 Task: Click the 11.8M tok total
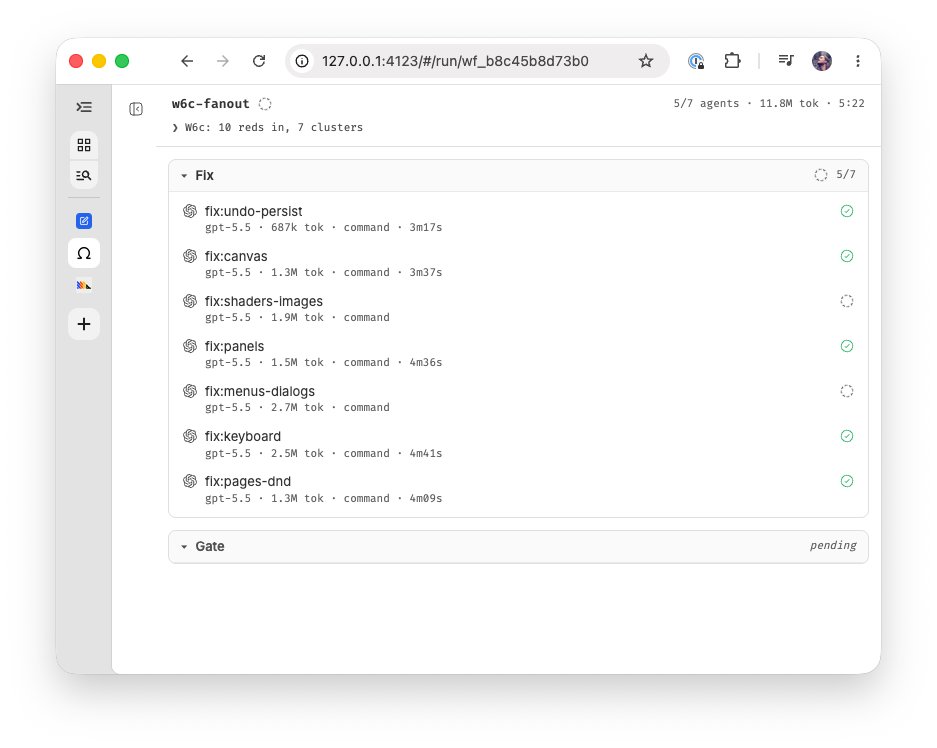789,103
